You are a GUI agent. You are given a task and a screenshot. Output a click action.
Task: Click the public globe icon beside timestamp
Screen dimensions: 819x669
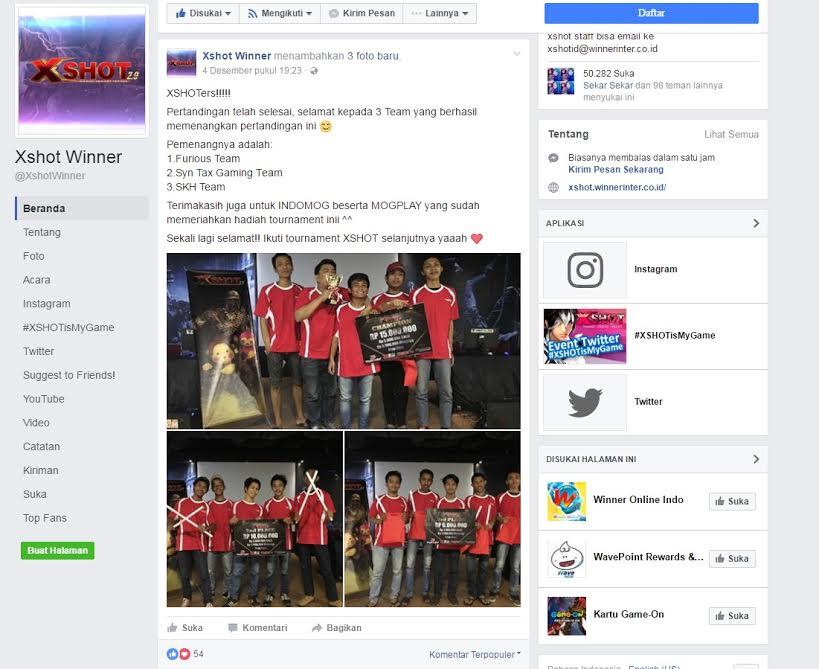point(314,71)
